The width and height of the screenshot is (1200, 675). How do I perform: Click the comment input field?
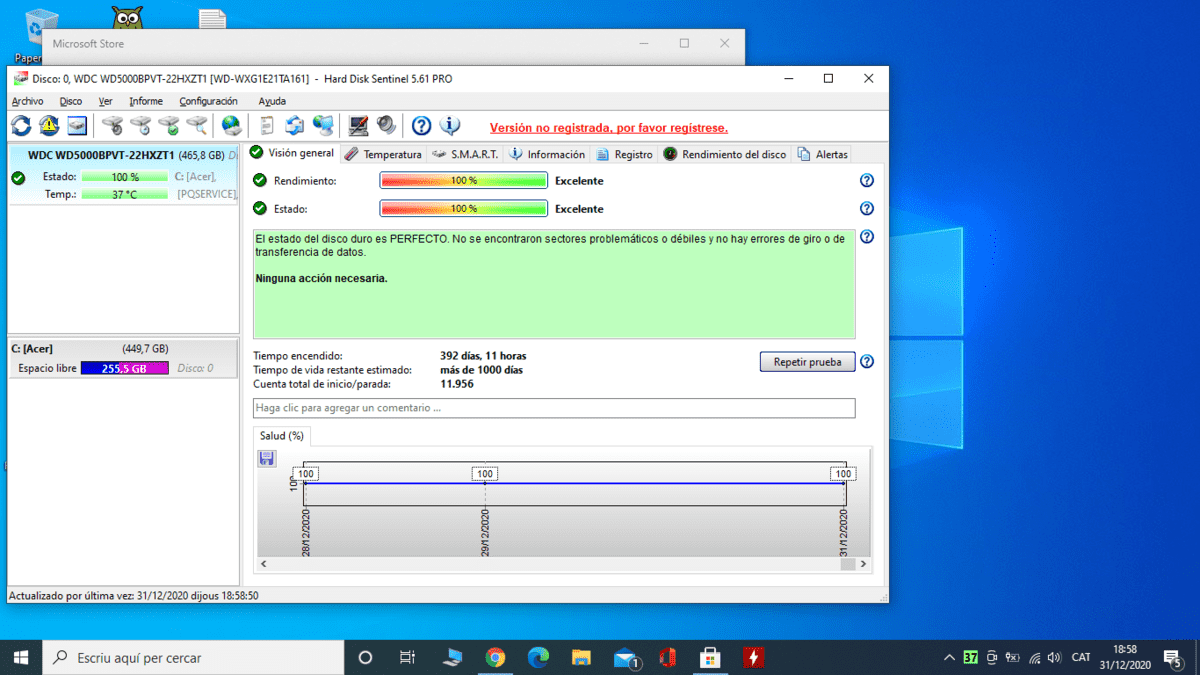click(x=554, y=408)
